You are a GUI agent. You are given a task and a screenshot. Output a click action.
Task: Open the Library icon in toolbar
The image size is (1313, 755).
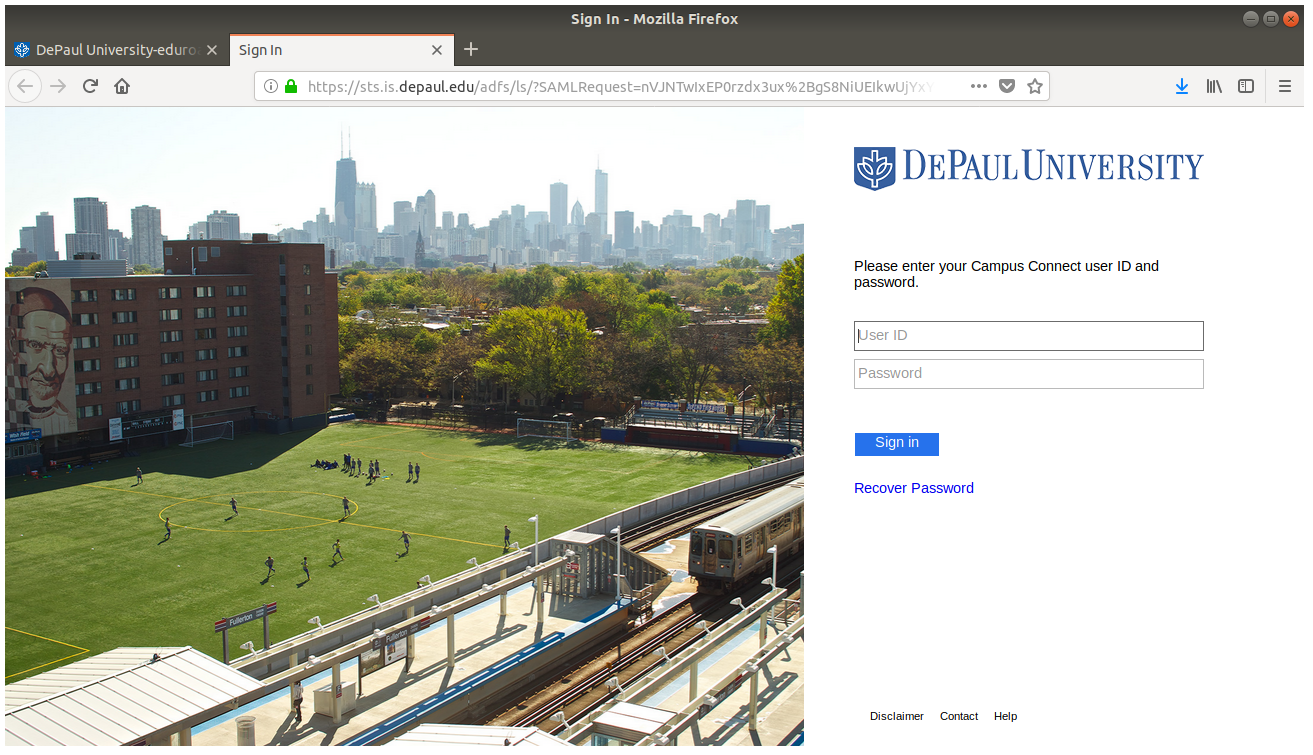(1214, 87)
